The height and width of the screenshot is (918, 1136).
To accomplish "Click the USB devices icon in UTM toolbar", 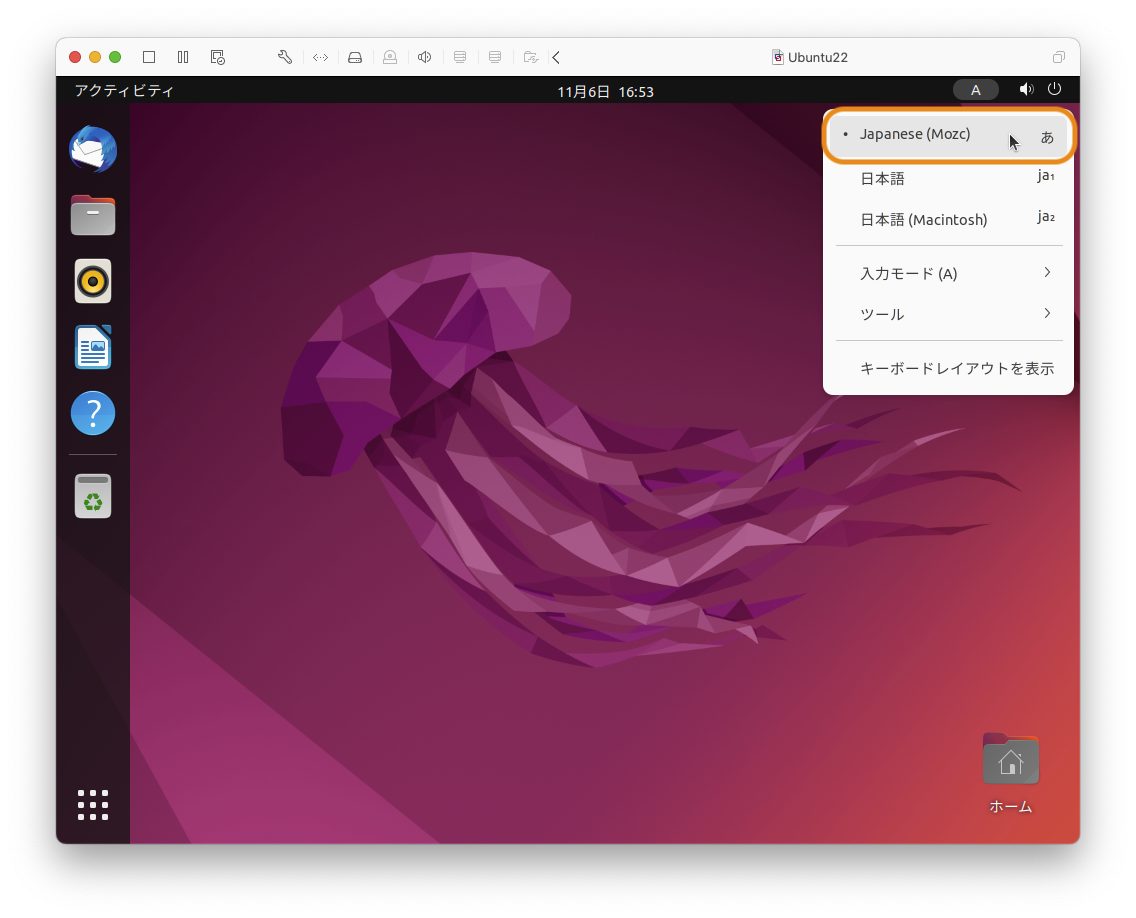I will [390, 57].
